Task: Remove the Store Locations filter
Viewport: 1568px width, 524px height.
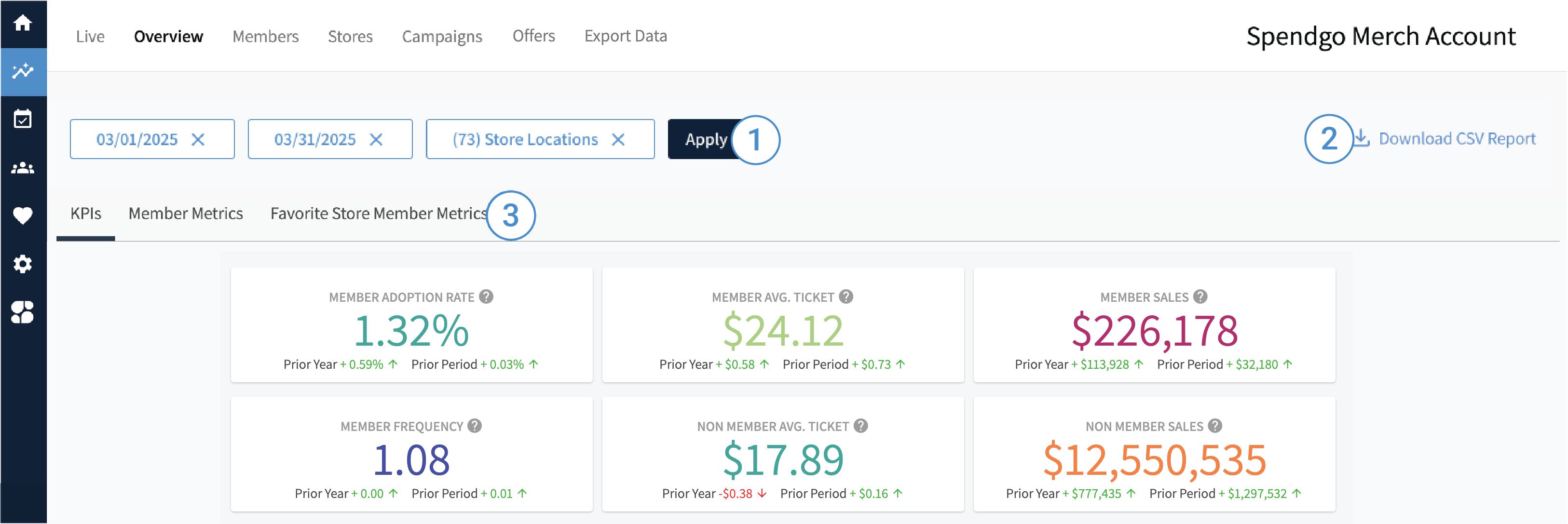Action: (x=618, y=140)
